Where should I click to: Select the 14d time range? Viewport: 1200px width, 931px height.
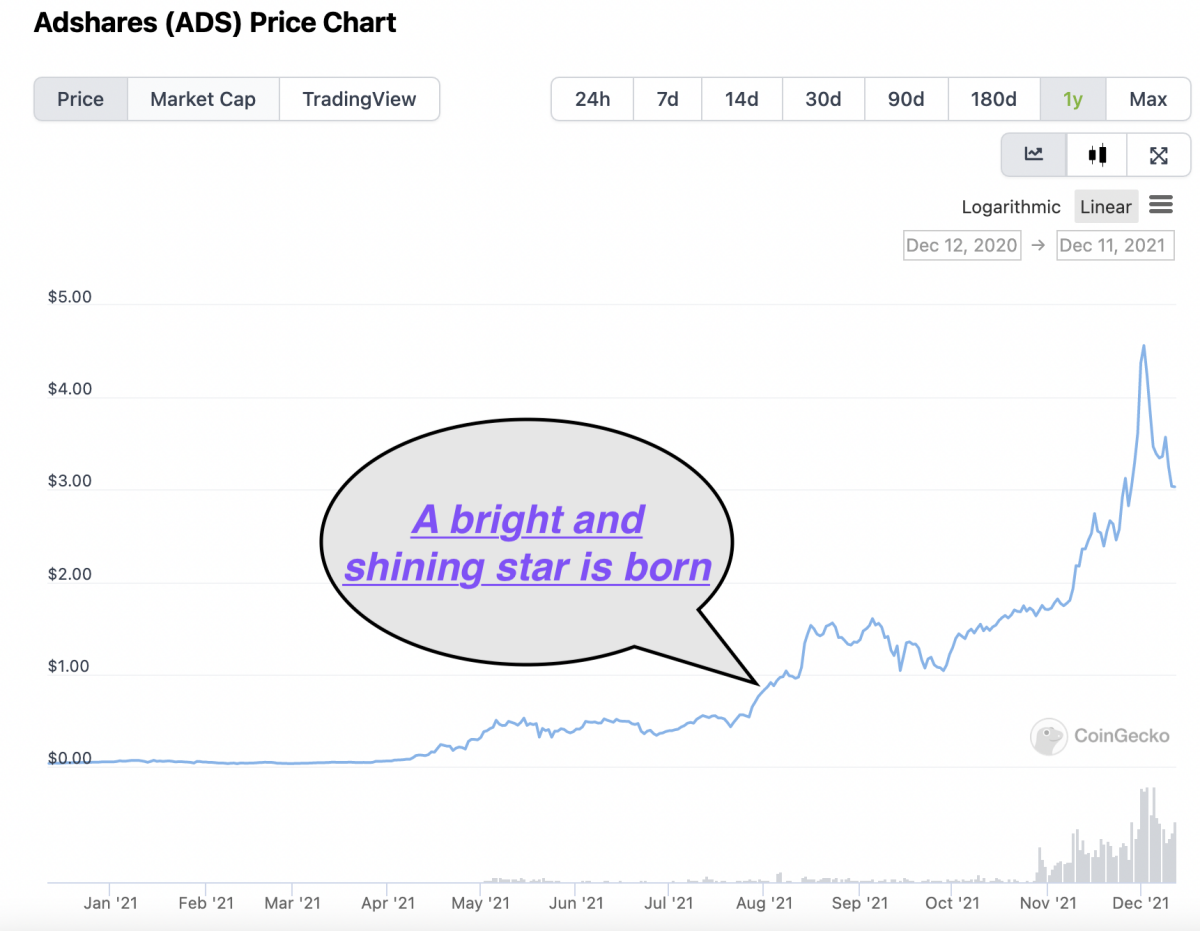742,99
